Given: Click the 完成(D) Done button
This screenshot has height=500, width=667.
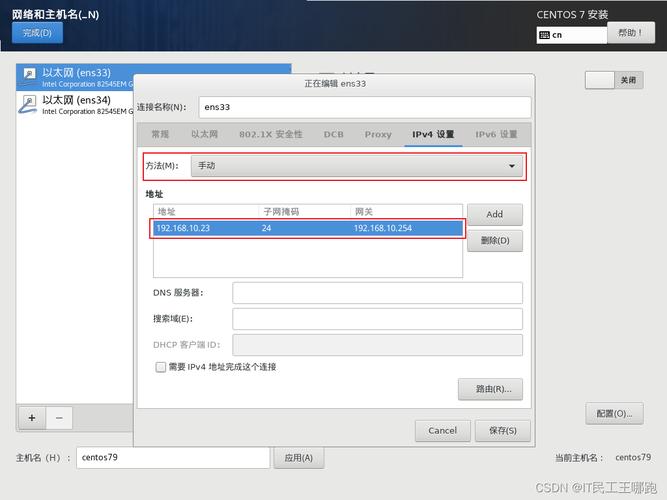Looking at the screenshot, I should click(x=37, y=33).
